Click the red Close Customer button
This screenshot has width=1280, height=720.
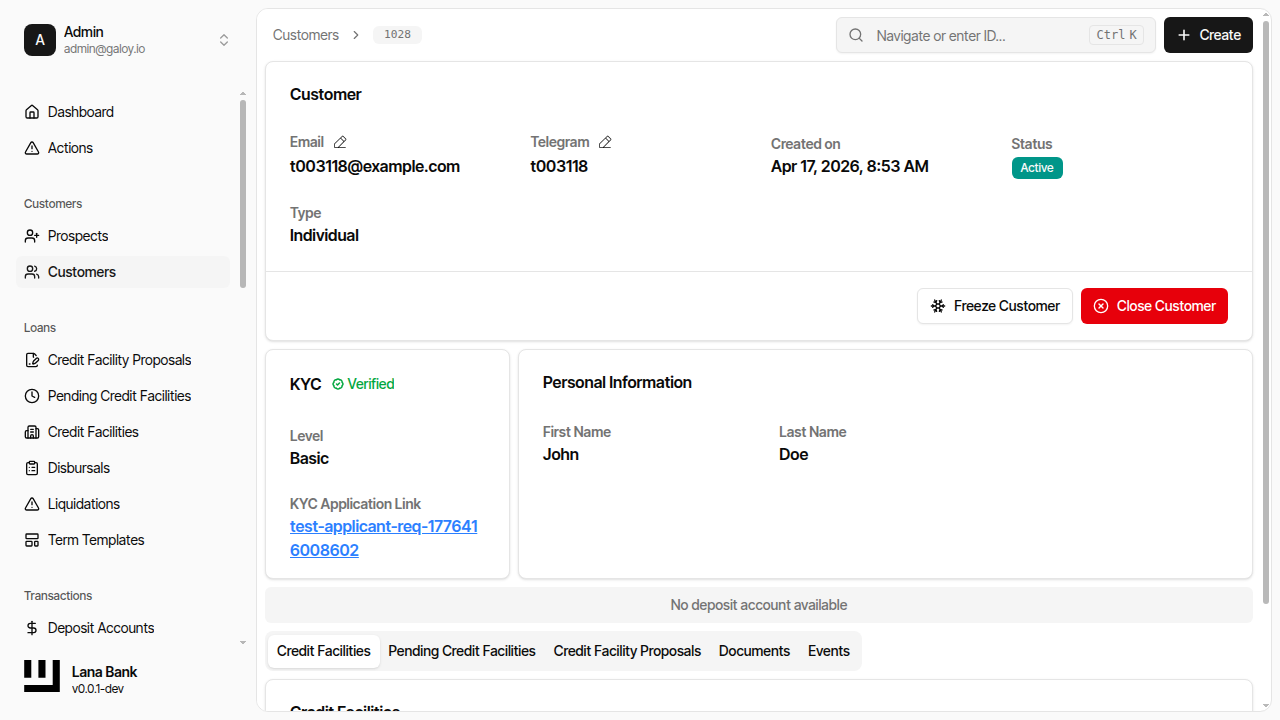coord(1154,306)
